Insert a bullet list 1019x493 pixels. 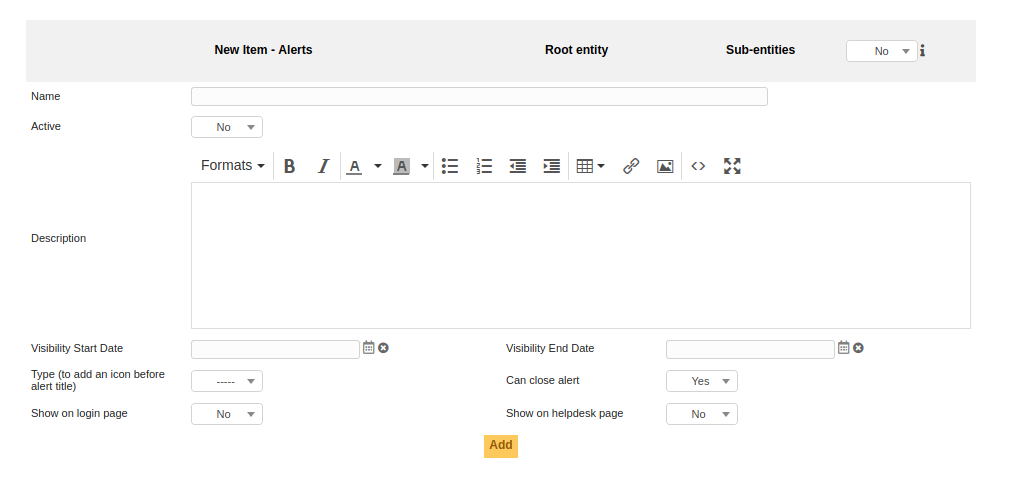(x=450, y=166)
